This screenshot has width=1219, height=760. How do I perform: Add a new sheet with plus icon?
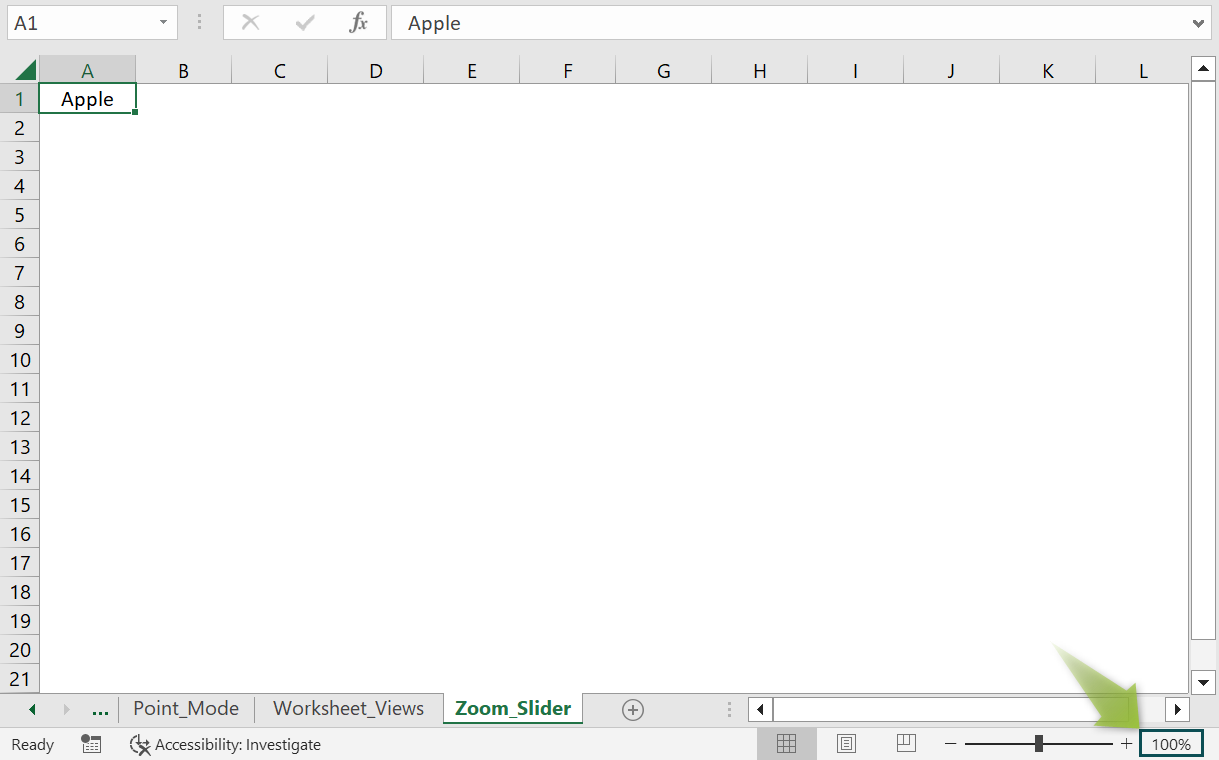[632, 709]
